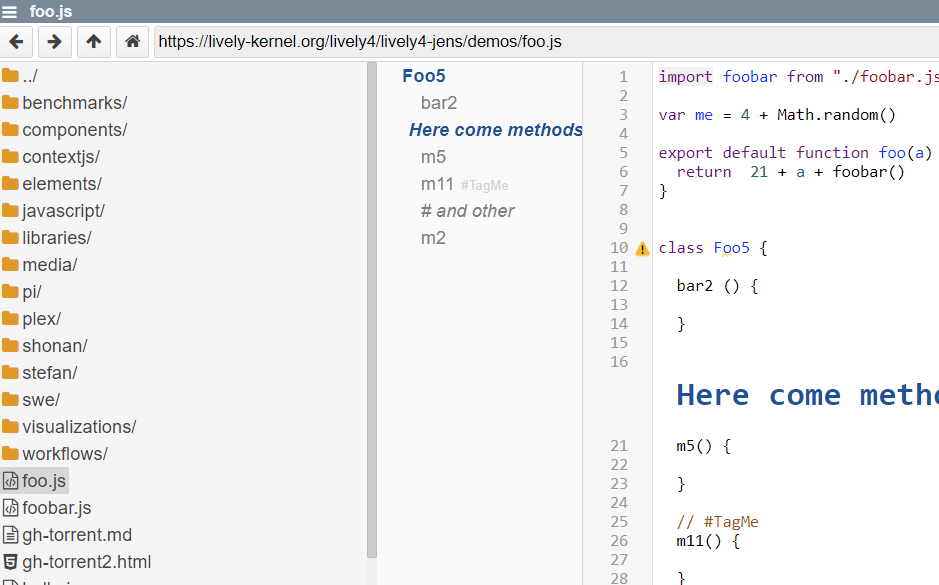The width and height of the screenshot is (939, 585).
Task: Open the components/ folder
Action: 74,130
